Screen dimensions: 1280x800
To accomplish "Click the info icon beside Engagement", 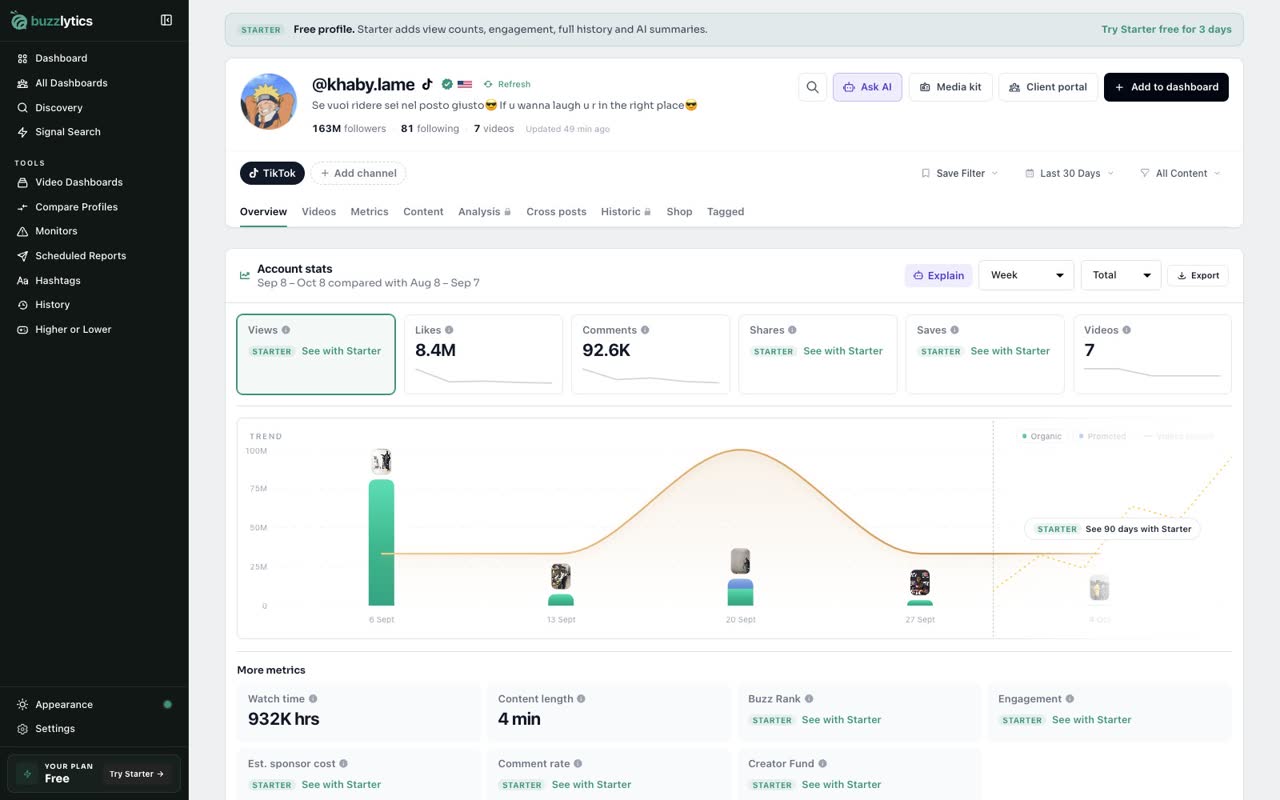I will (x=1070, y=699).
